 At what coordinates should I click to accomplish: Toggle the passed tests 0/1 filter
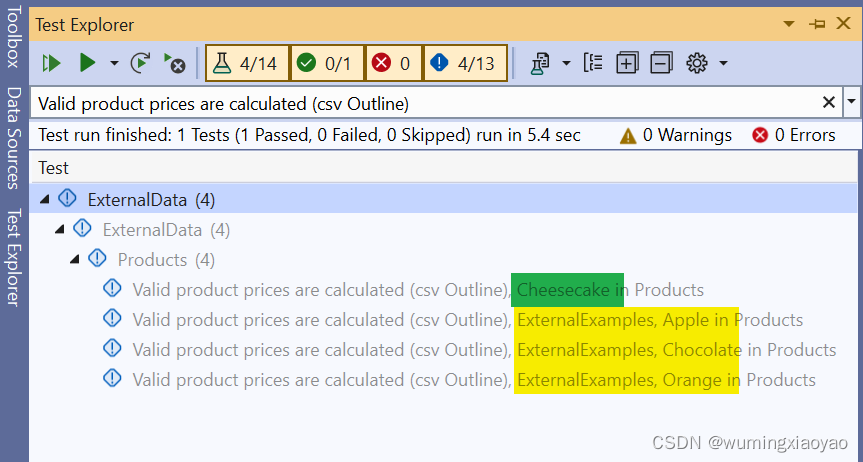coord(327,63)
